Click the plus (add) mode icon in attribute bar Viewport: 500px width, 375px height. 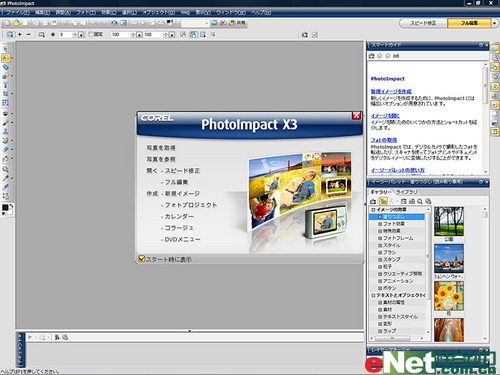(x=20, y=34)
